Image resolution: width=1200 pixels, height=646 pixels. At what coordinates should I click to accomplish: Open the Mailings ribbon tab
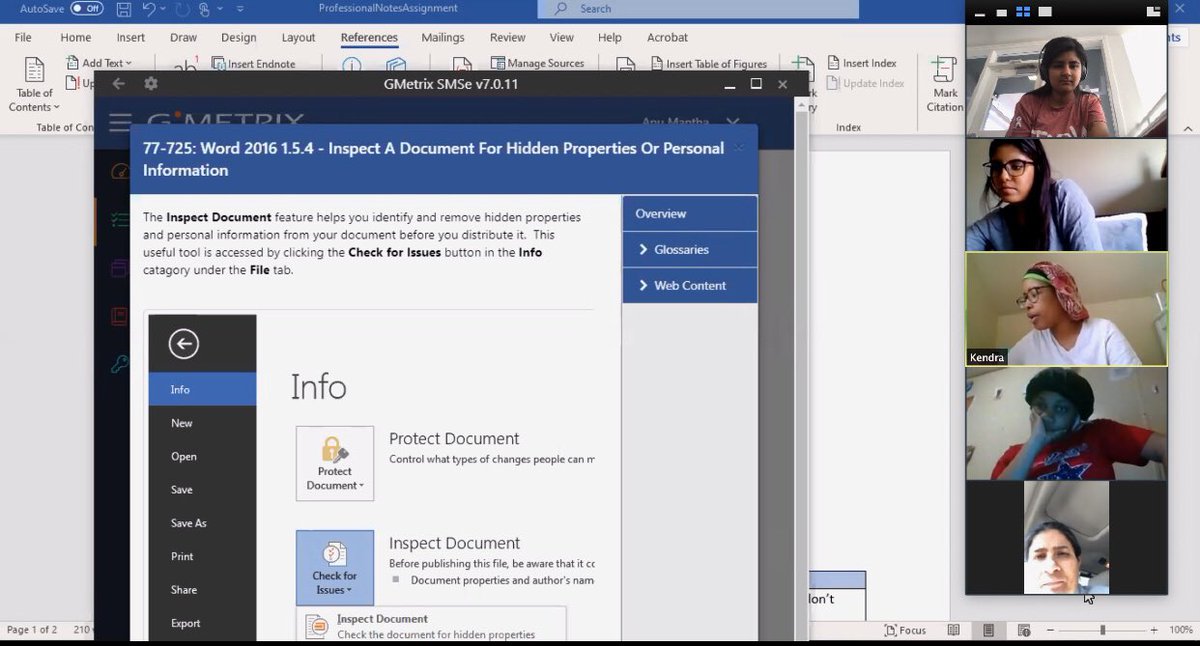coord(443,38)
